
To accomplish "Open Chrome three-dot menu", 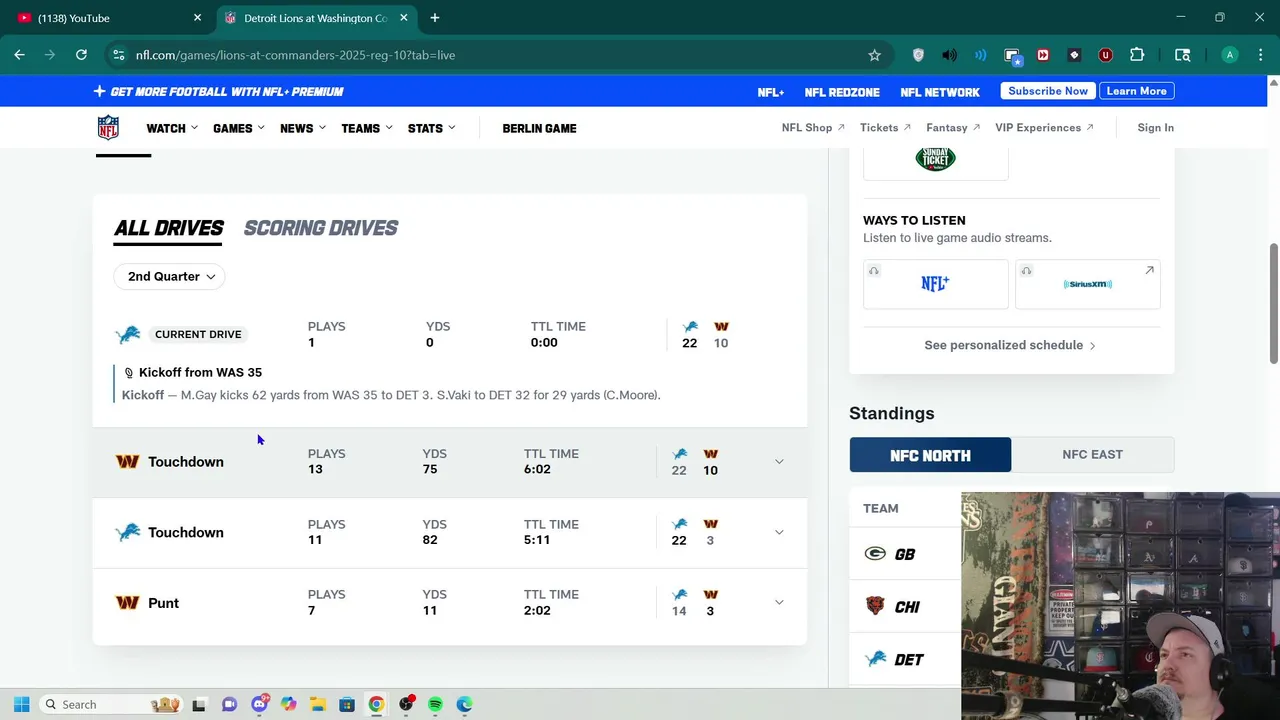I will [x=1259, y=55].
